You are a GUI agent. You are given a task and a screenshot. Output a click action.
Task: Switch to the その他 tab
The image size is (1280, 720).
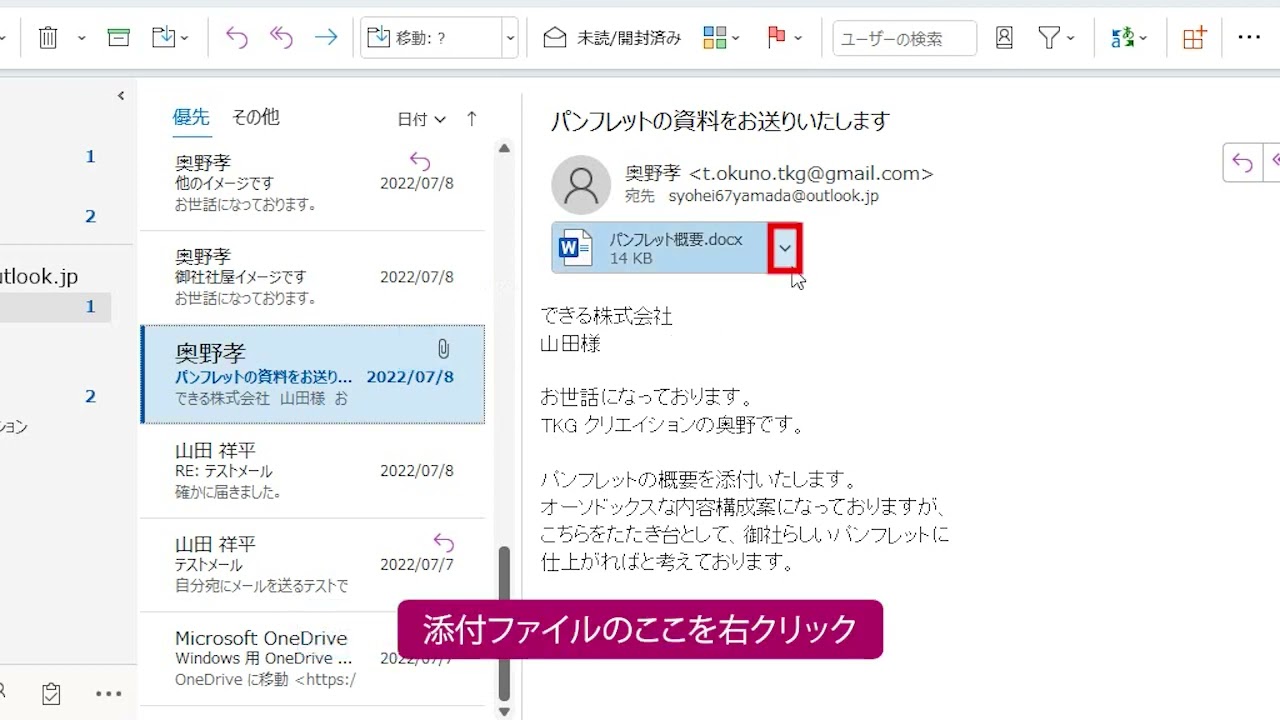click(x=256, y=117)
